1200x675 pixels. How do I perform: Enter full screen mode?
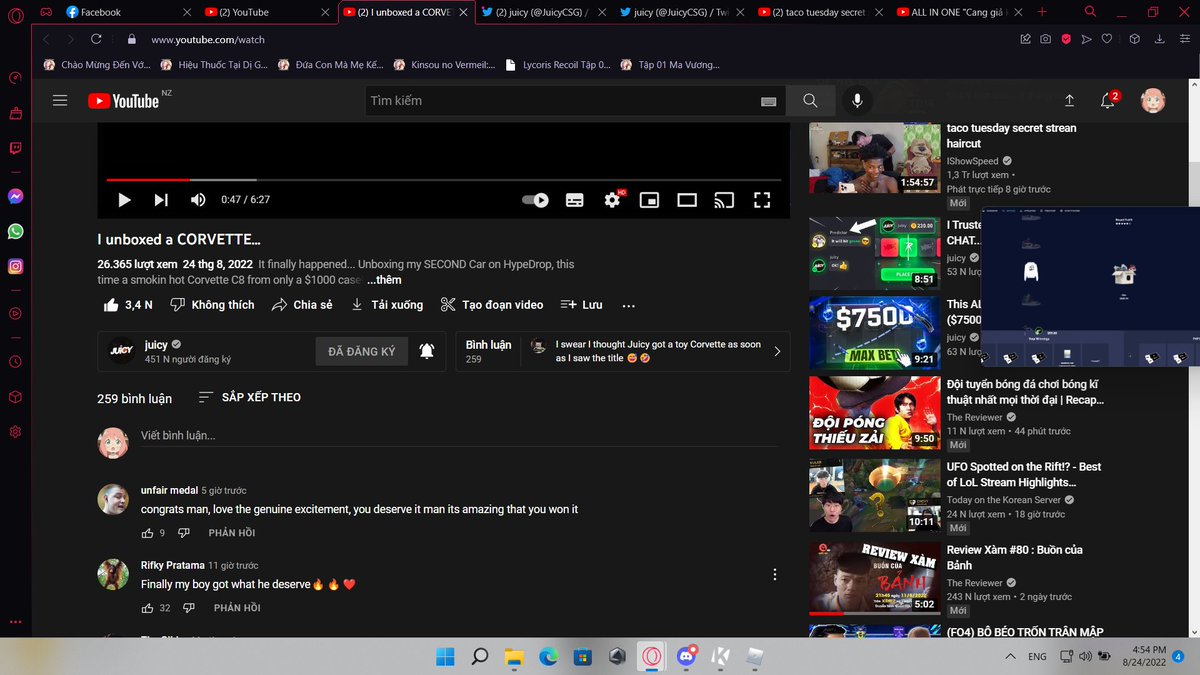[762, 200]
